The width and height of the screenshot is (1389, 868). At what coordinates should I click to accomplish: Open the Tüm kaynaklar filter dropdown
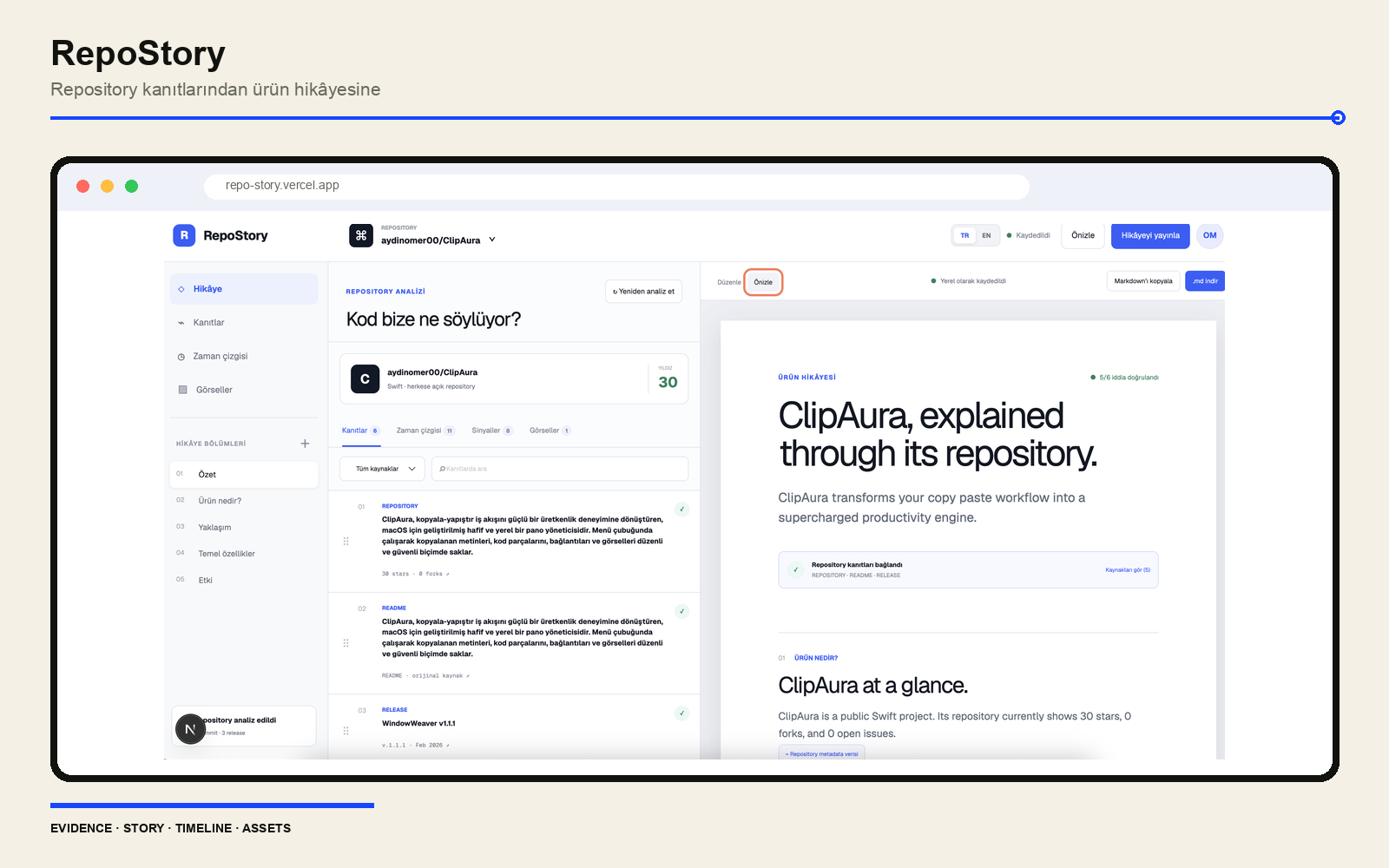pyautogui.click(x=382, y=469)
